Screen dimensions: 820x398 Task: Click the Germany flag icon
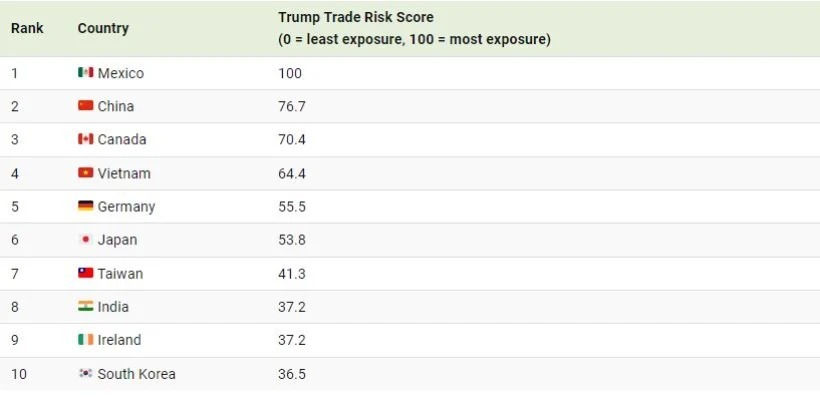pos(86,206)
